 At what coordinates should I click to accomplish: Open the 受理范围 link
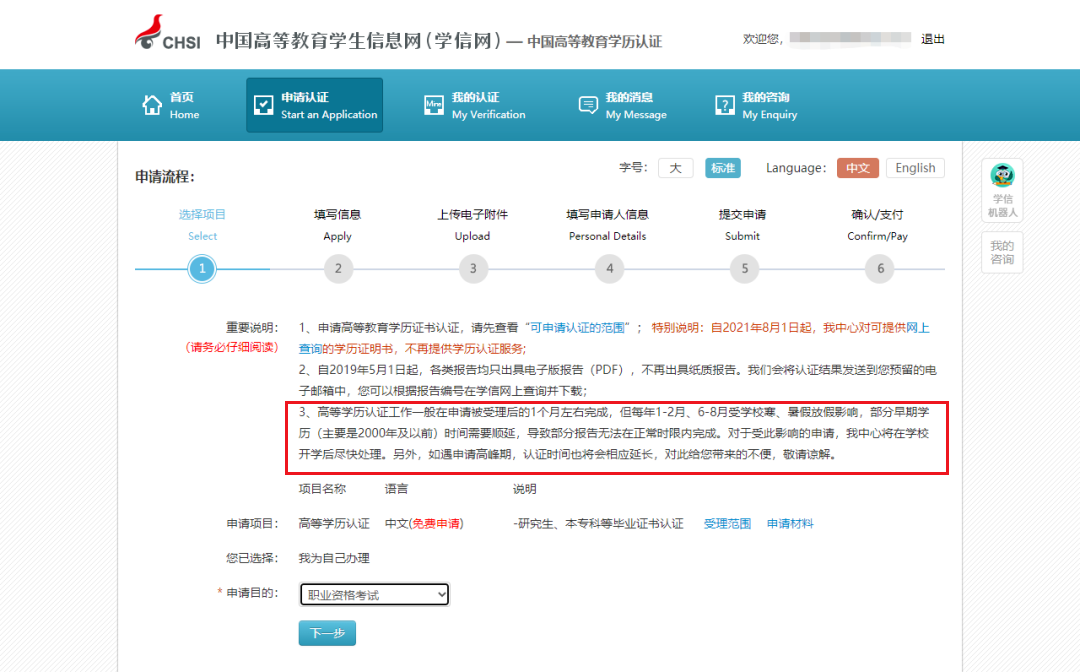727,523
